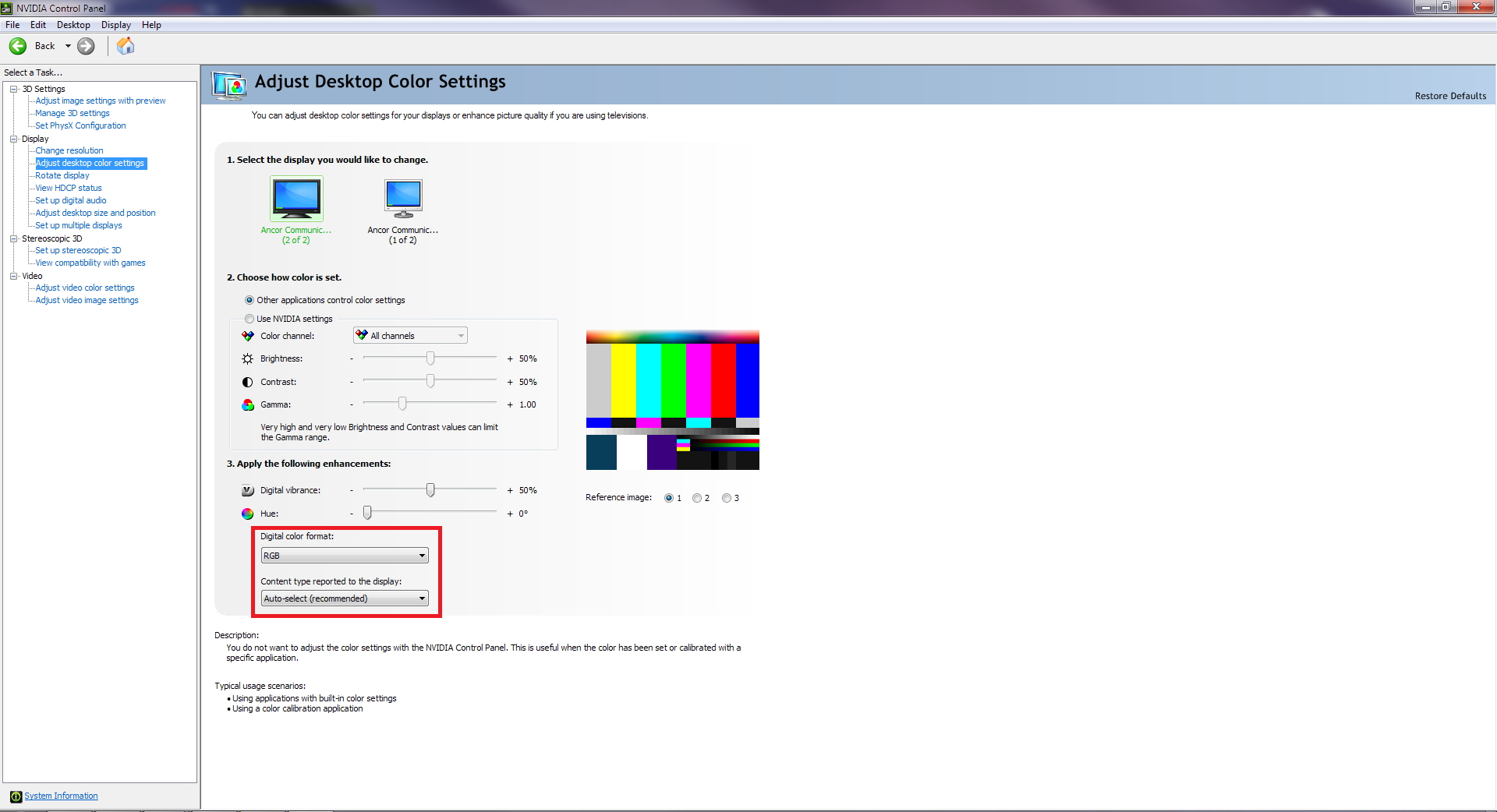Click the Gamma color icon
The image size is (1497, 812).
(x=248, y=404)
